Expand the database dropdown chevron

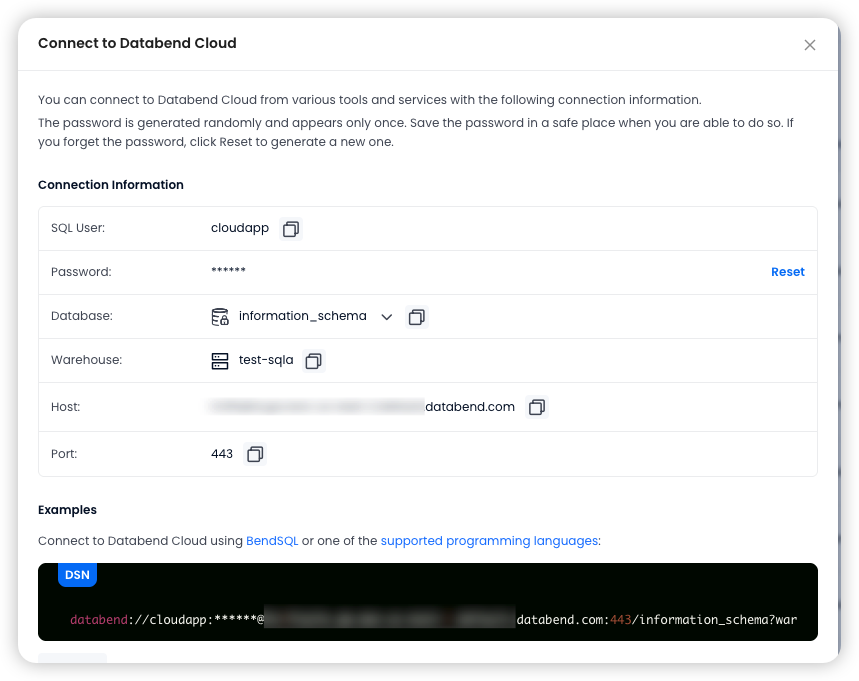(x=387, y=317)
